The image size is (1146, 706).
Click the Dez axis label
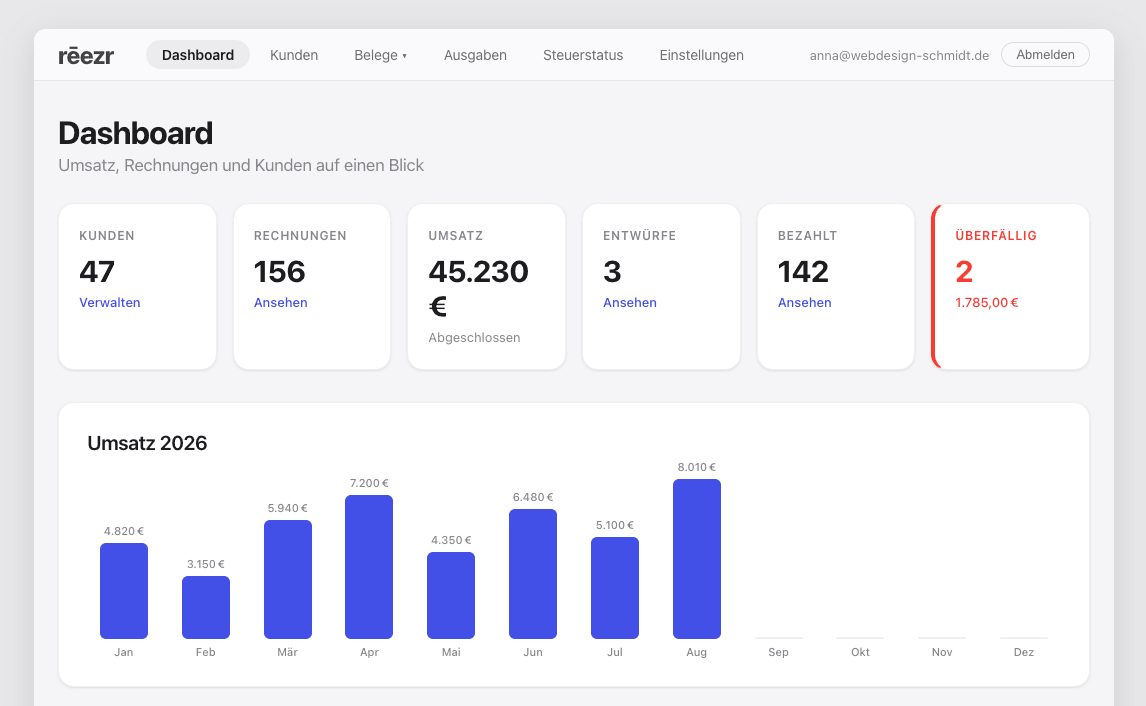[1024, 652]
